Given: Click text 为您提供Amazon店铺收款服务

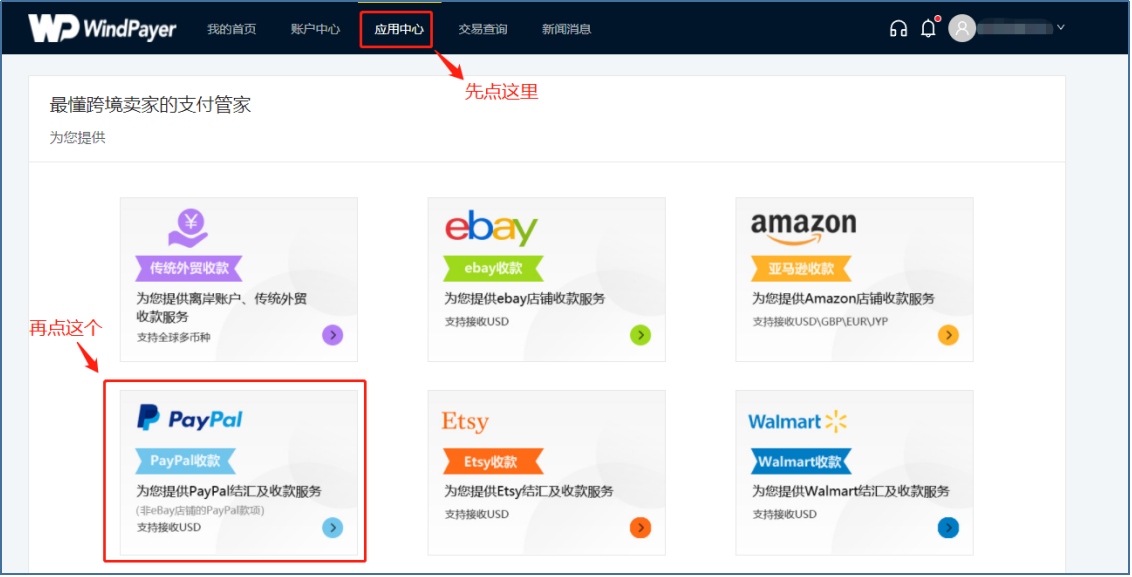Looking at the screenshot, I should 843,298.
